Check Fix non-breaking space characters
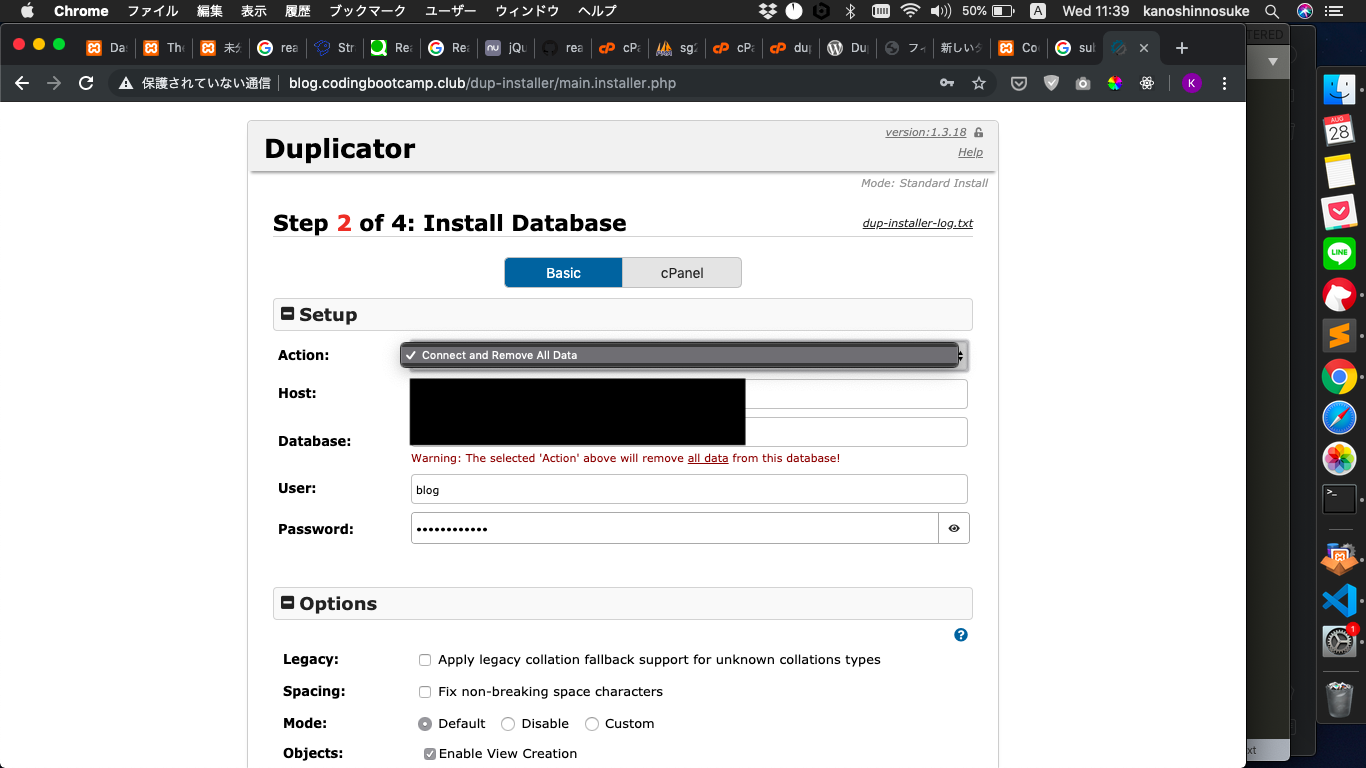Image resolution: width=1366 pixels, height=768 pixels. click(425, 691)
